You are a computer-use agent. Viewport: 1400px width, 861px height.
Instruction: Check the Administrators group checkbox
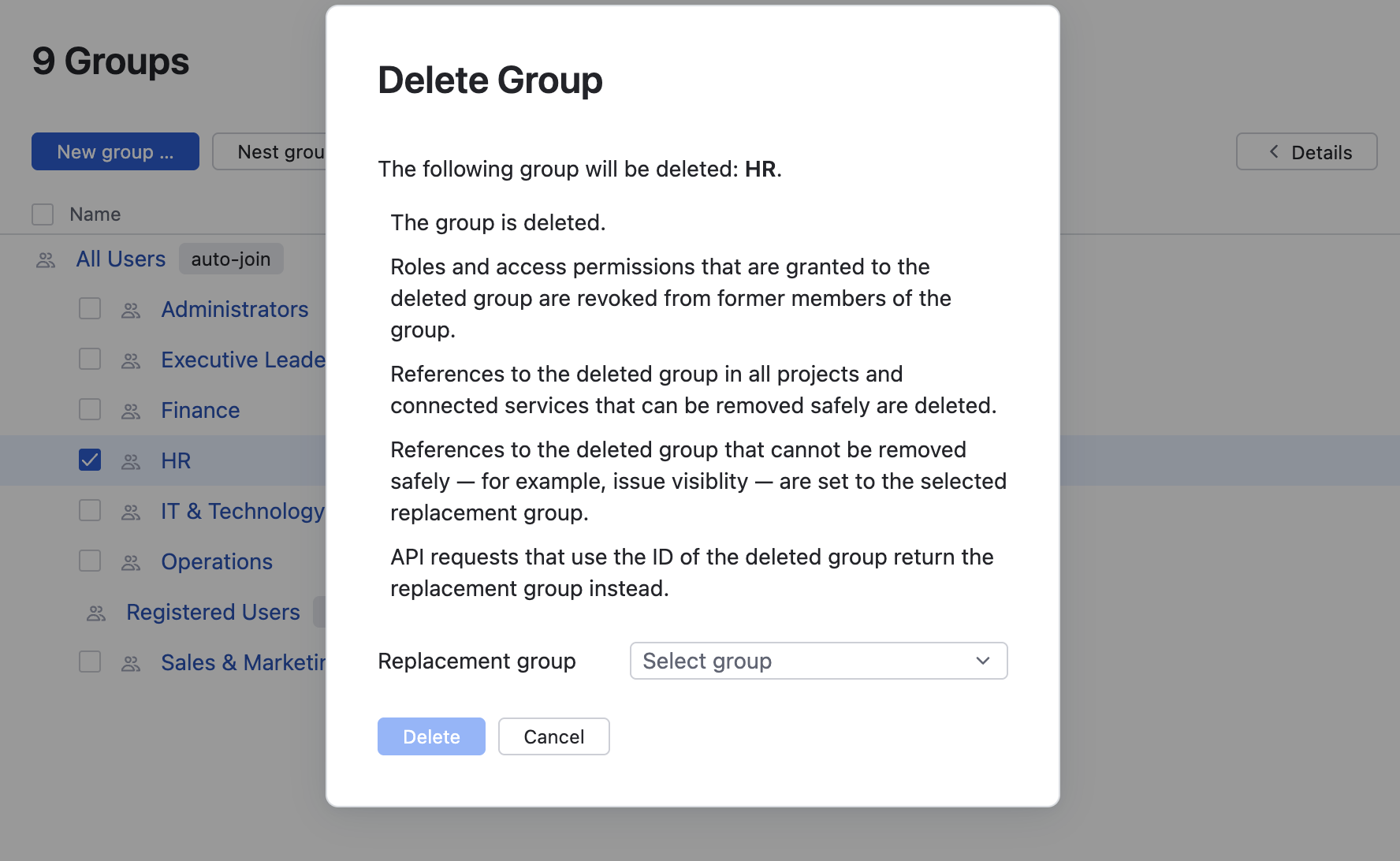pos(90,309)
